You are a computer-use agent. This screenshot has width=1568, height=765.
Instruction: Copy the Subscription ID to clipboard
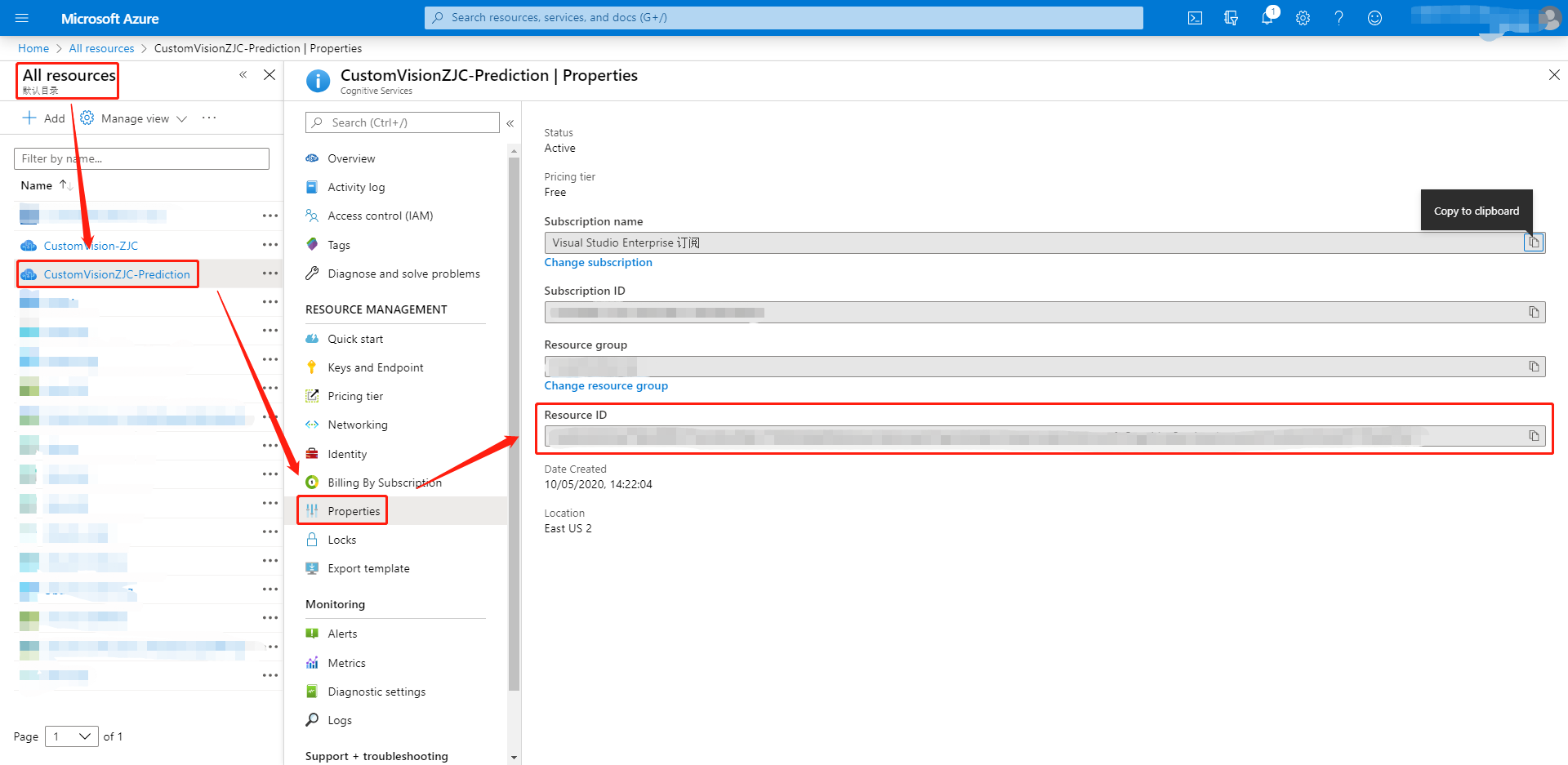(1534, 312)
